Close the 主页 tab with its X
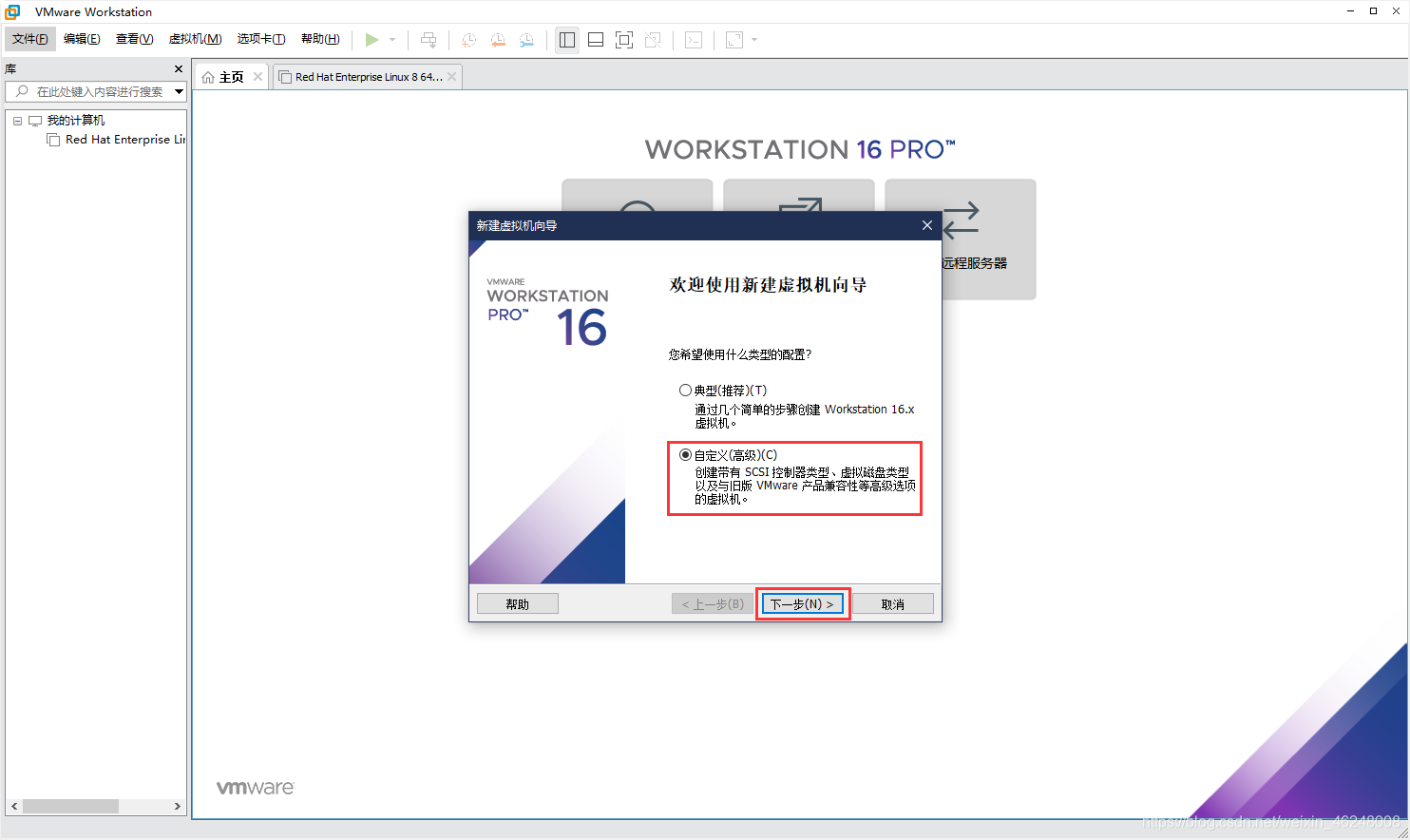1410x840 pixels. point(257,77)
